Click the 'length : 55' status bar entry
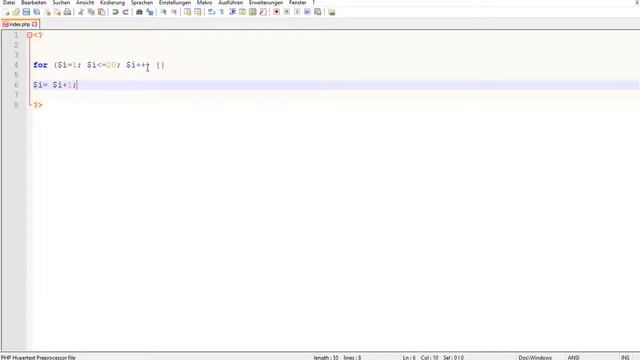The width and height of the screenshot is (640, 360). [326, 358]
